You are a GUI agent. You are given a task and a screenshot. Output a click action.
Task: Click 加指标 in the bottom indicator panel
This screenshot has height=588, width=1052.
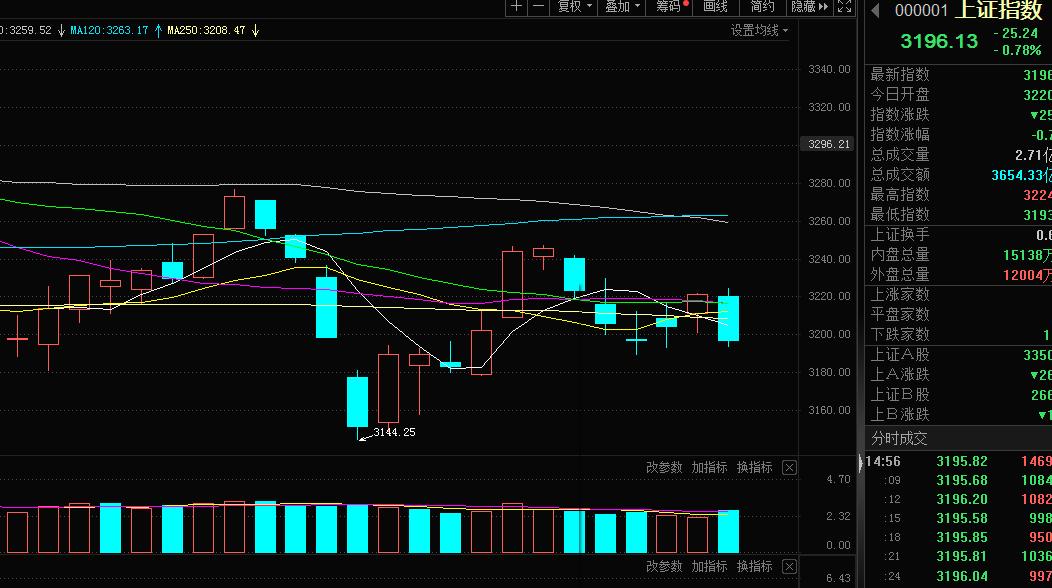[709, 567]
